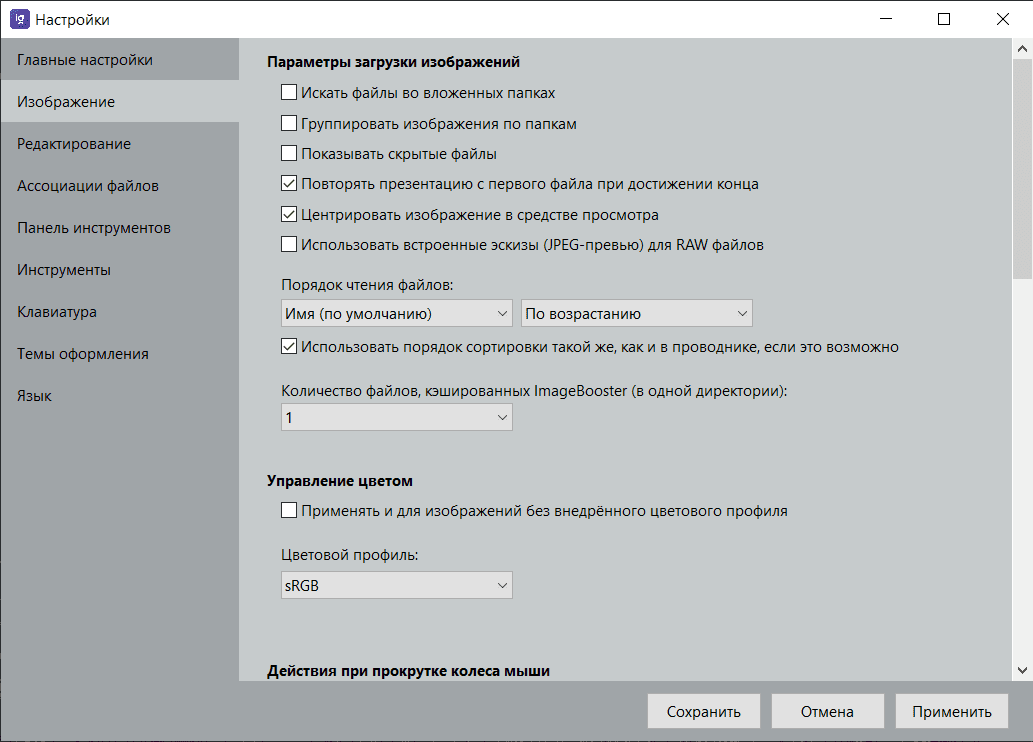1033x742 pixels.
Task: Go to the Клавиатура settings tab
Action: coord(57,312)
